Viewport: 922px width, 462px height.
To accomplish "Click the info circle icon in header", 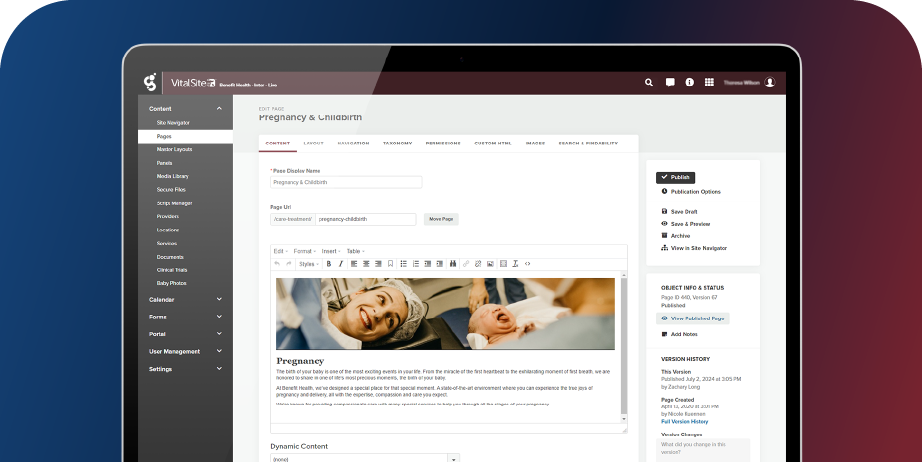I will (689, 83).
